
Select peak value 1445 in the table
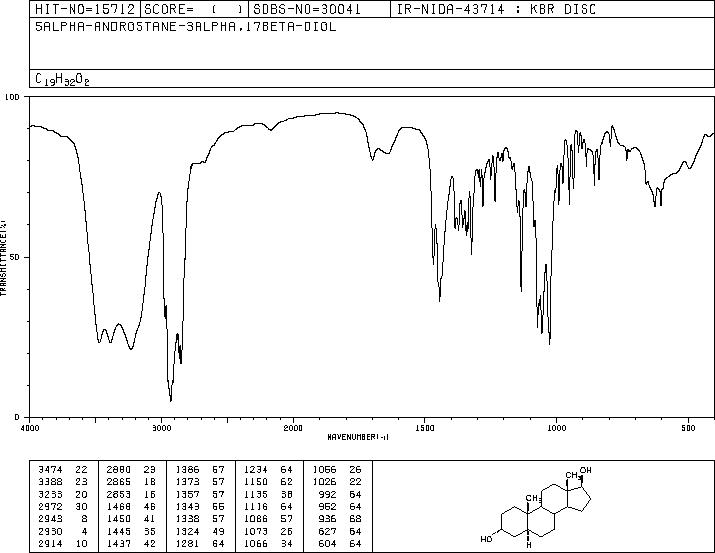click(119, 531)
